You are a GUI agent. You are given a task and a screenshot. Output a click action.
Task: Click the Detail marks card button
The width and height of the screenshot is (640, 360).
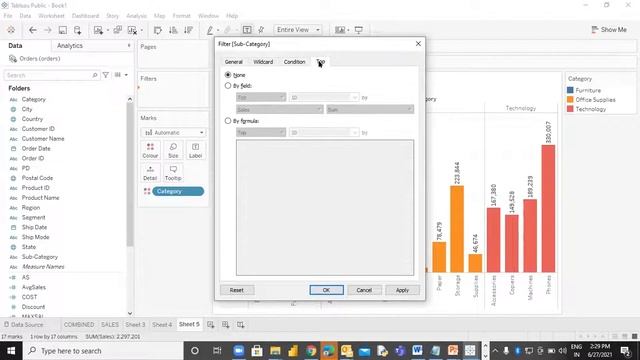(x=150, y=173)
